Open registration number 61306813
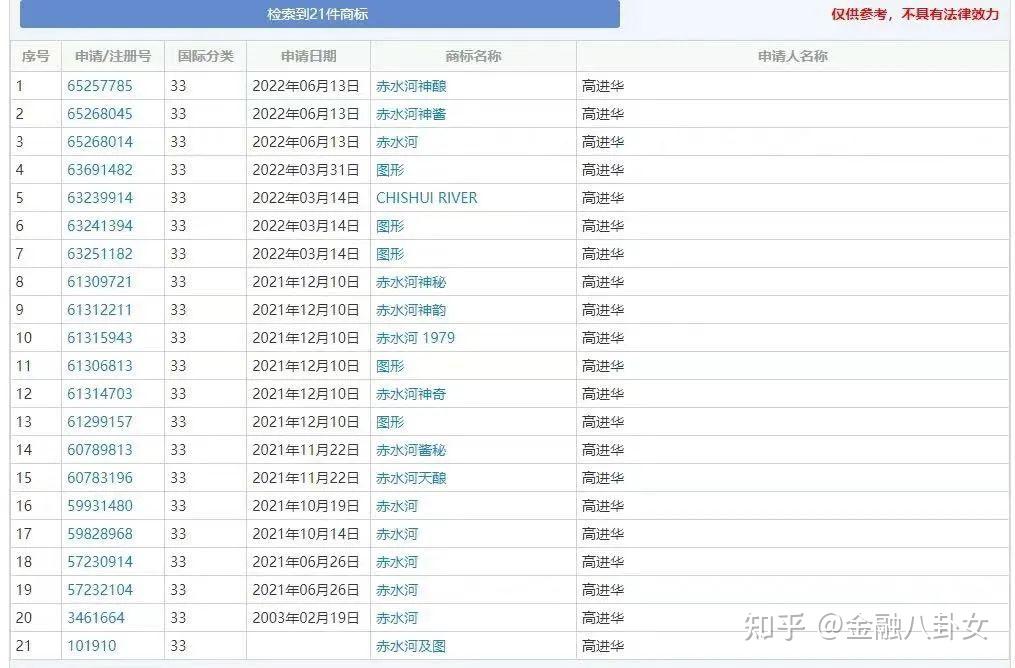 tap(100, 366)
